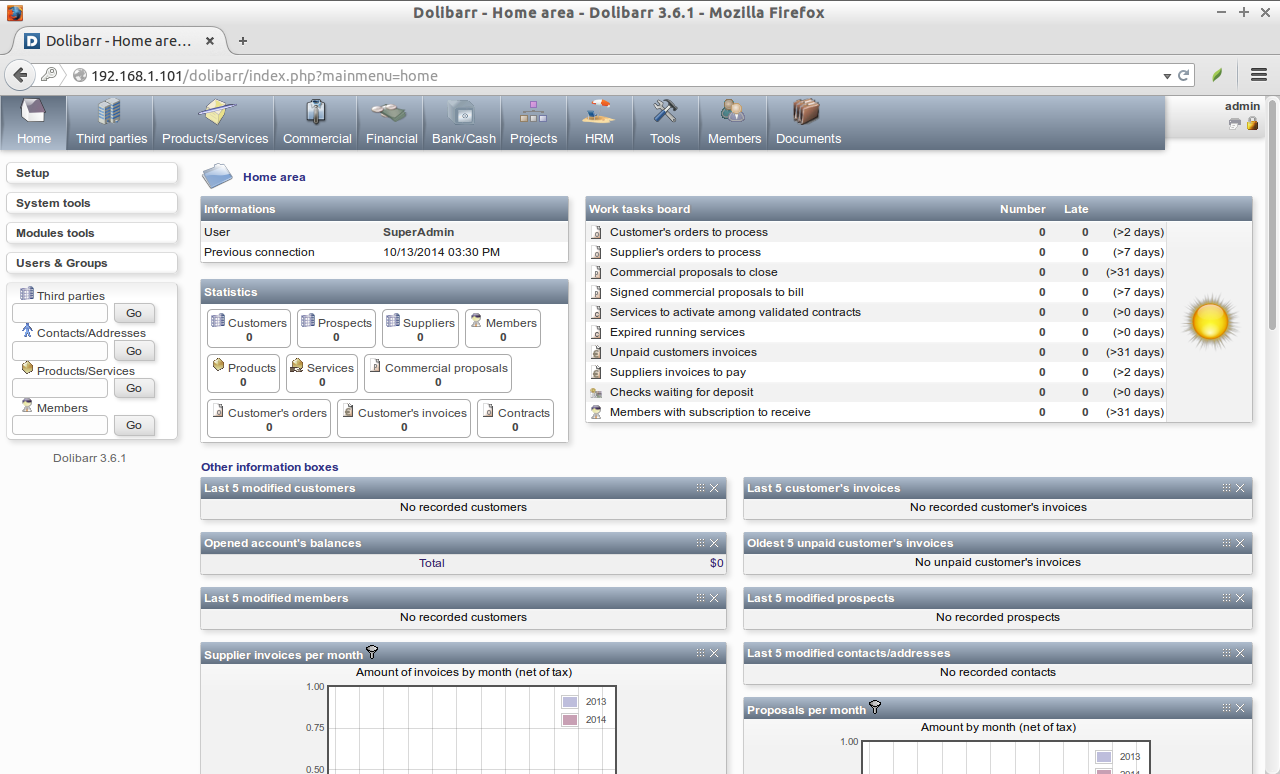
Task: Close the Last 5 modified prospects box
Action: click(x=1240, y=598)
